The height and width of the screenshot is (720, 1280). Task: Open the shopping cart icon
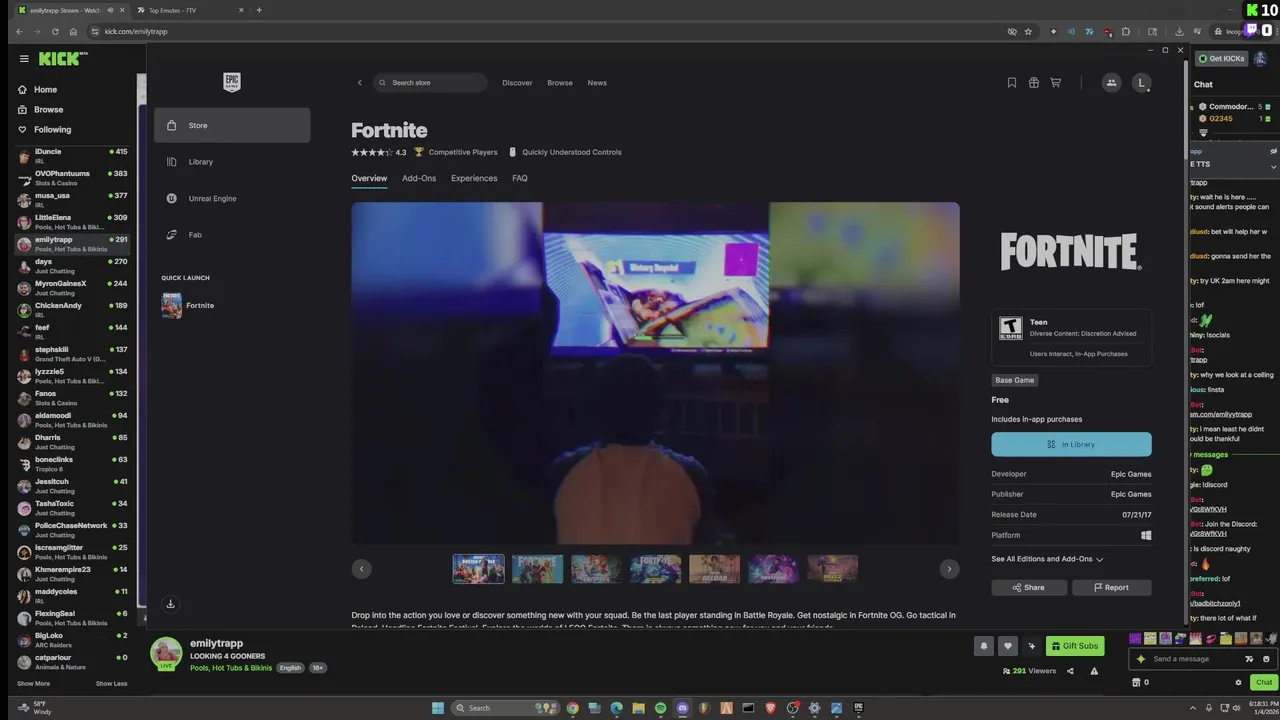(x=1055, y=83)
